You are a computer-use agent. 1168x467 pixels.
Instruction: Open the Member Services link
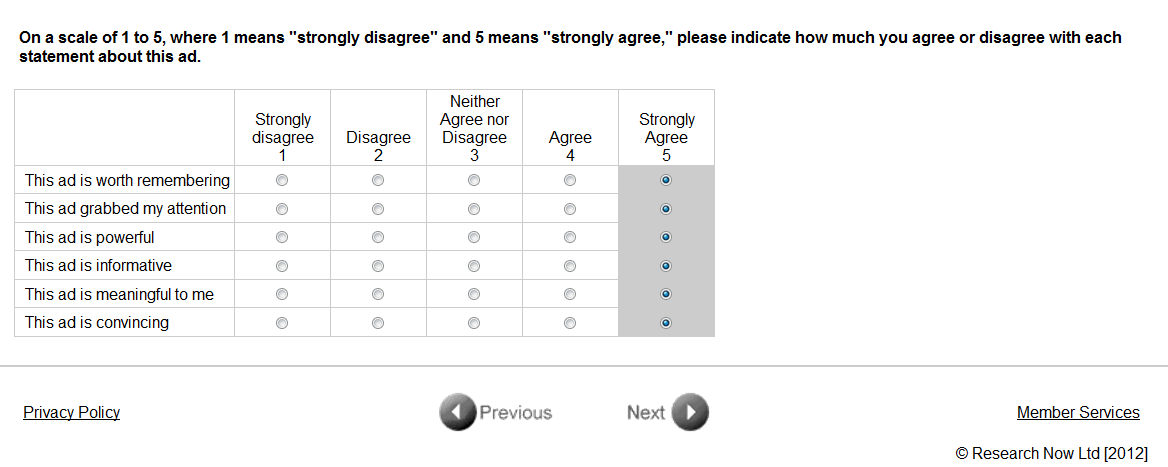(x=1078, y=413)
